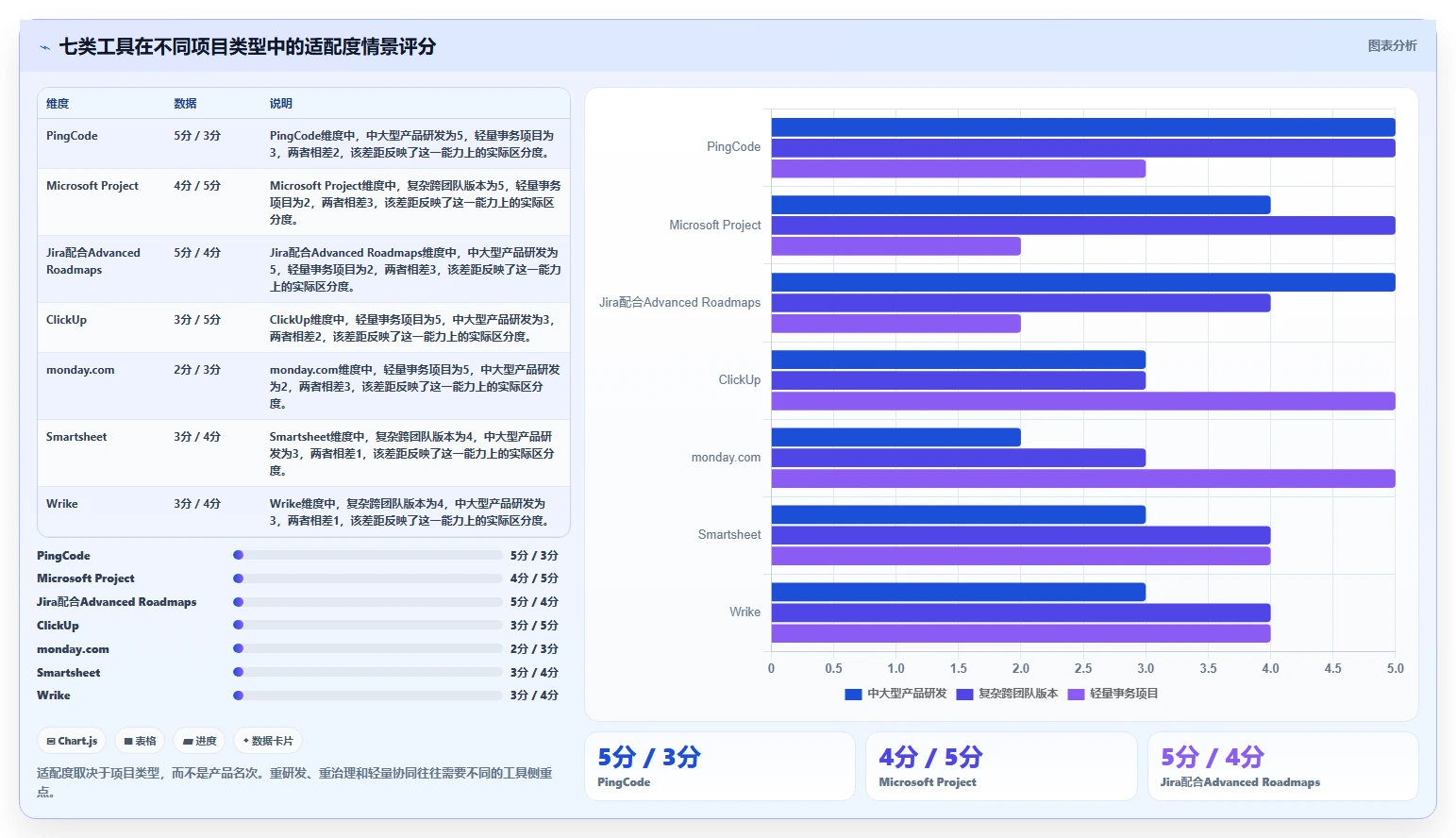
Task: Click the 2分 / 3分 value in monday.com table row
Action: (x=197, y=370)
